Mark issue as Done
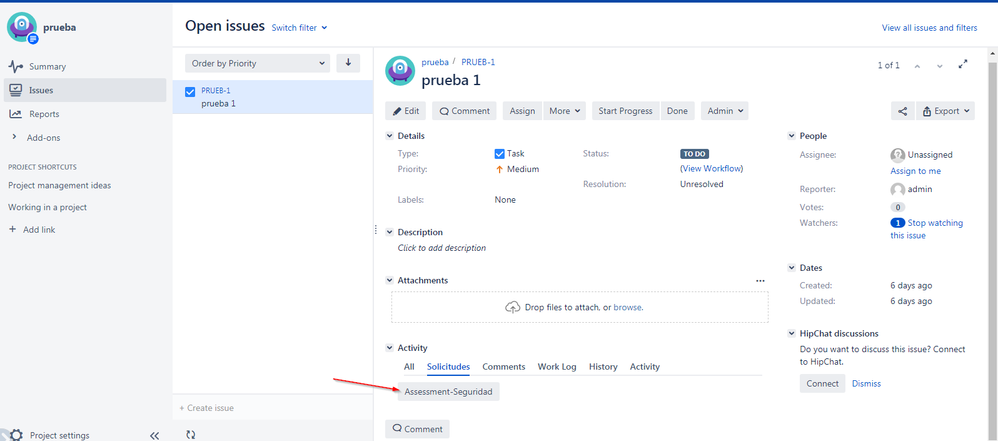This screenshot has height=441, width=998. (677, 111)
